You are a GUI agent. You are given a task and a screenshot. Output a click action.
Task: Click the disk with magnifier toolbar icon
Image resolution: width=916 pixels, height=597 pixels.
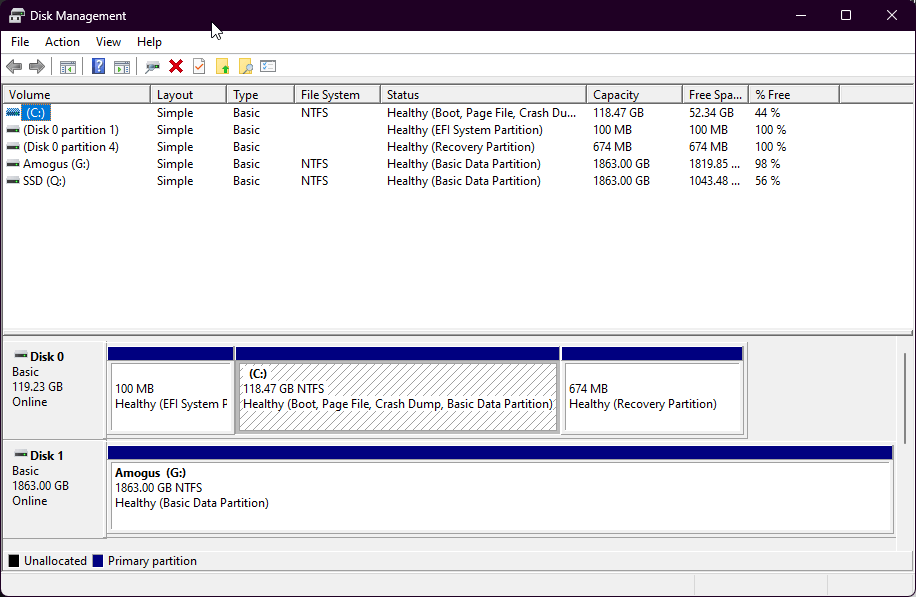coord(152,67)
